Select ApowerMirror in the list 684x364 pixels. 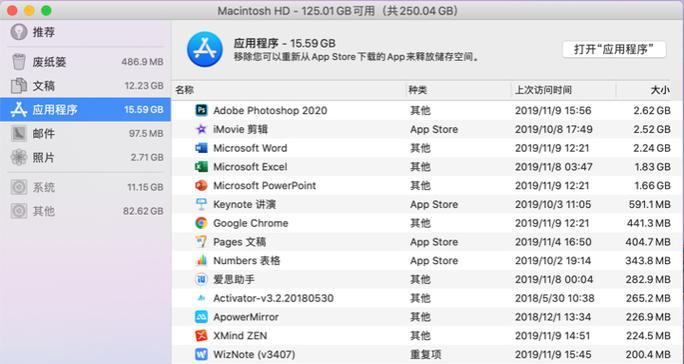click(246, 317)
